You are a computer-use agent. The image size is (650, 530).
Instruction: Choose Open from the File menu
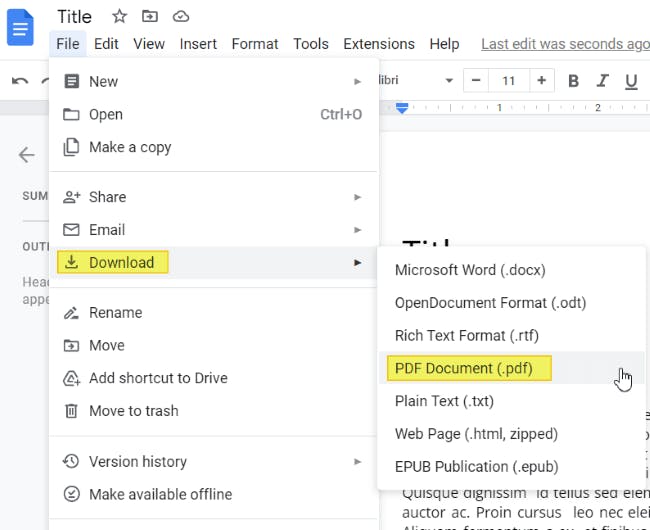click(x=213, y=114)
